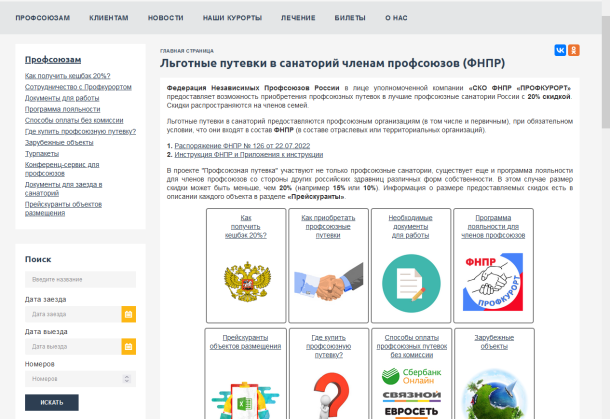
Task: Click the ГЛАВНАЯ СТРАНИЦА breadcrumb
Action: click(187, 51)
